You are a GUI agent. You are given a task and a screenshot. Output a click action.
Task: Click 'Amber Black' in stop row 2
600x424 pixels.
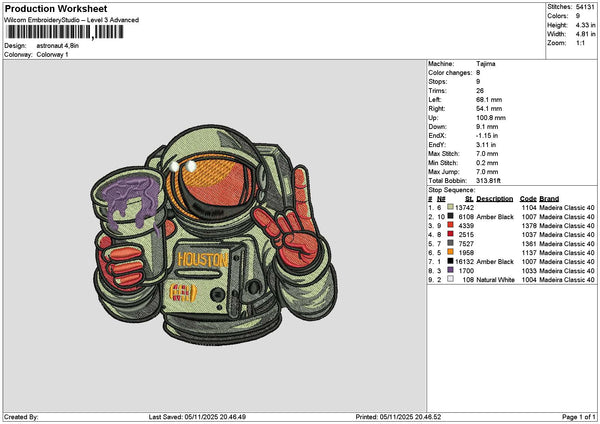tap(495, 217)
